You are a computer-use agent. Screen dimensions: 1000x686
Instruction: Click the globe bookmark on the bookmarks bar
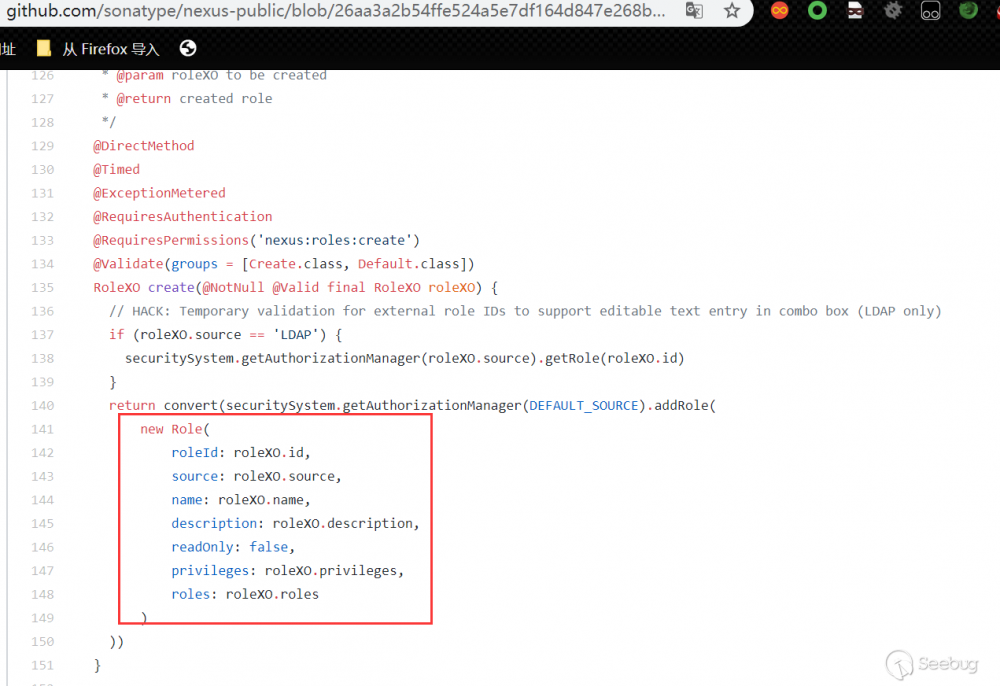188,47
